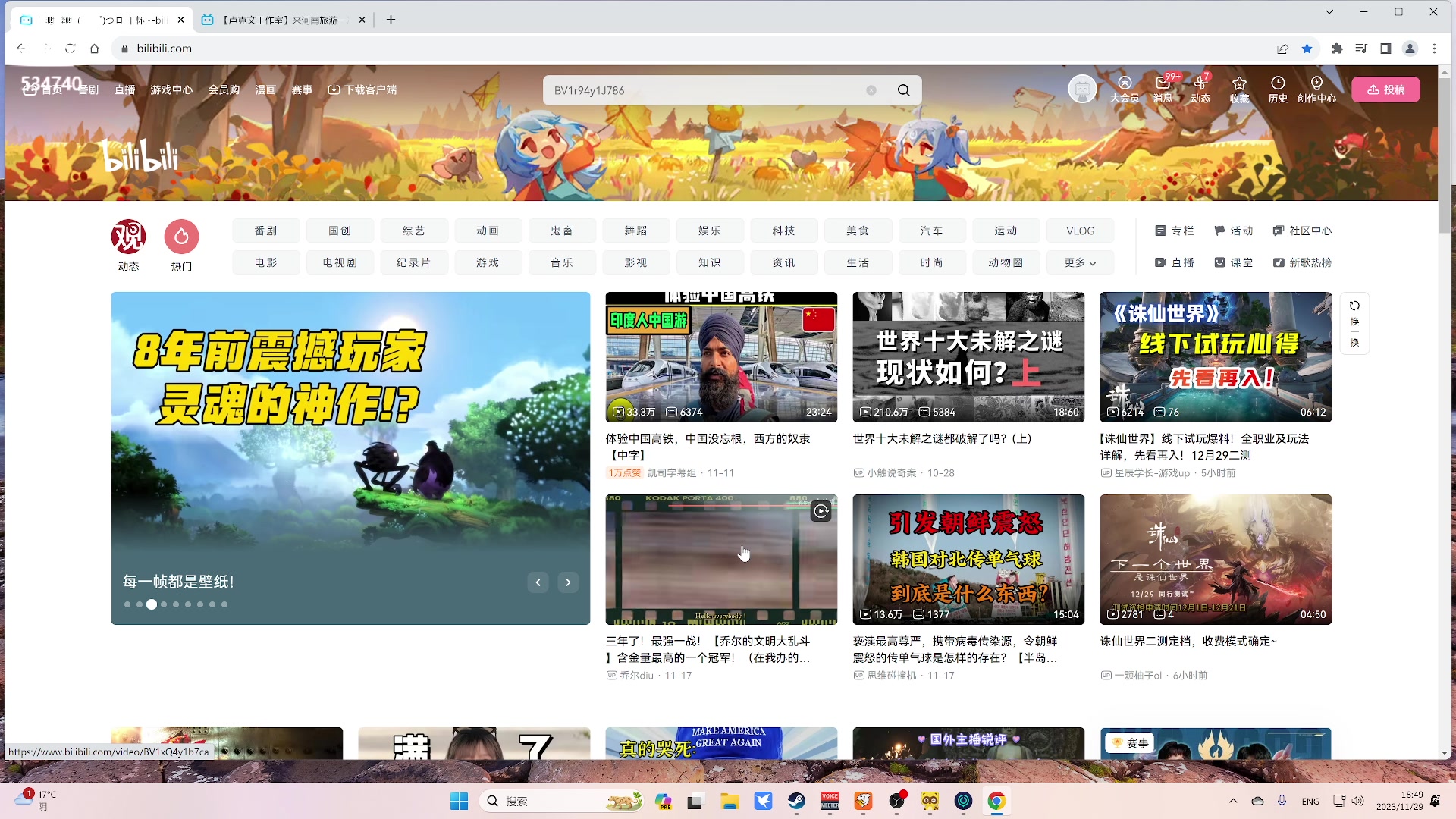The image size is (1456, 819).
Task: Open the 引发朝鲜震怒 video thumbnail
Action: [x=968, y=560]
